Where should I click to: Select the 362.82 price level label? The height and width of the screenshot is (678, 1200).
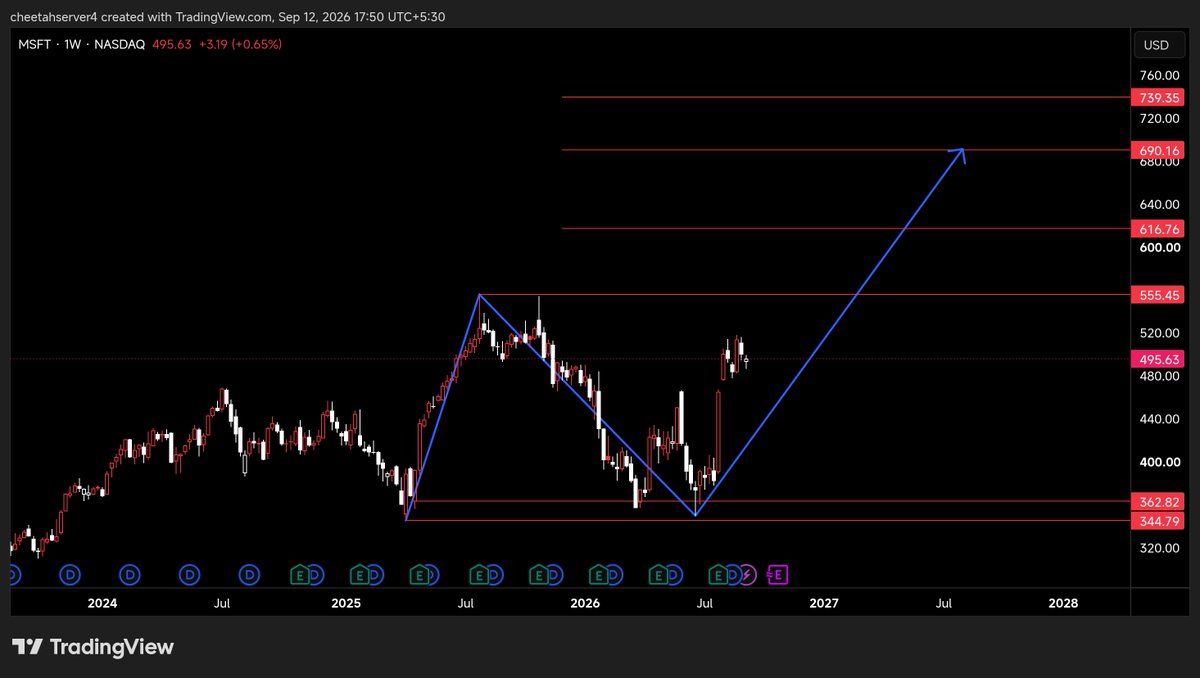tap(1160, 501)
